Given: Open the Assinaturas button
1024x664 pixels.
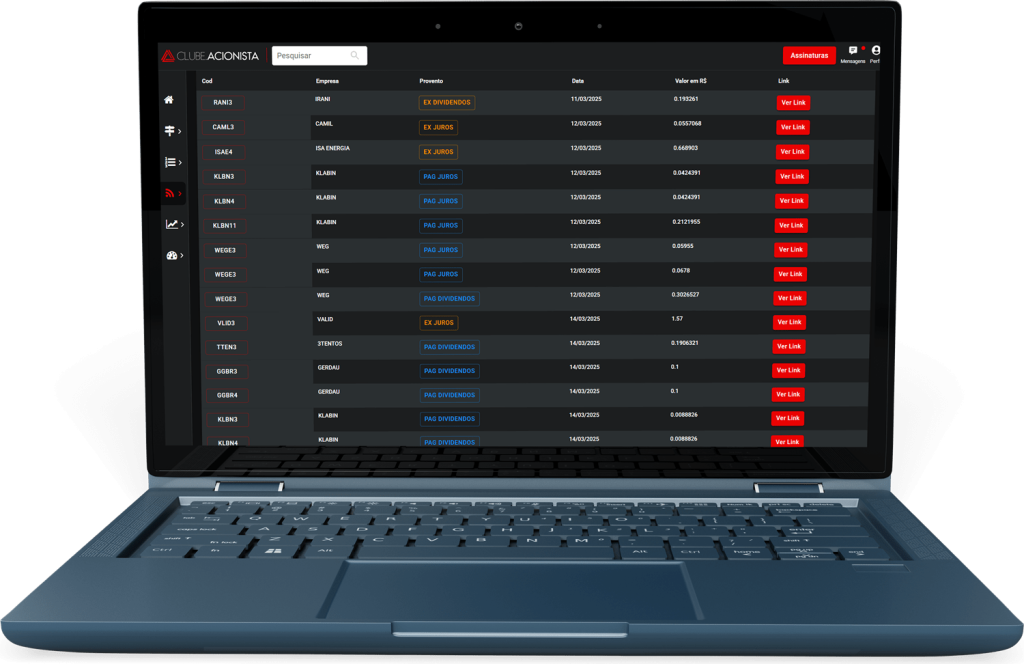Looking at the screenshot, I should click(x=809, y=55).
